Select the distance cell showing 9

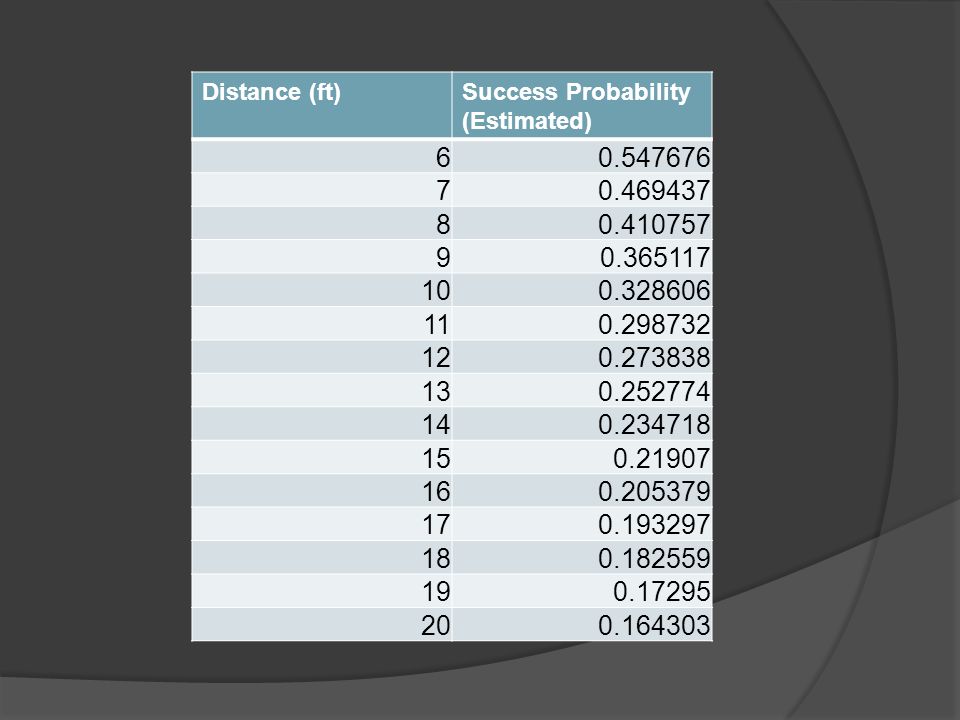(x=322, y=257)
